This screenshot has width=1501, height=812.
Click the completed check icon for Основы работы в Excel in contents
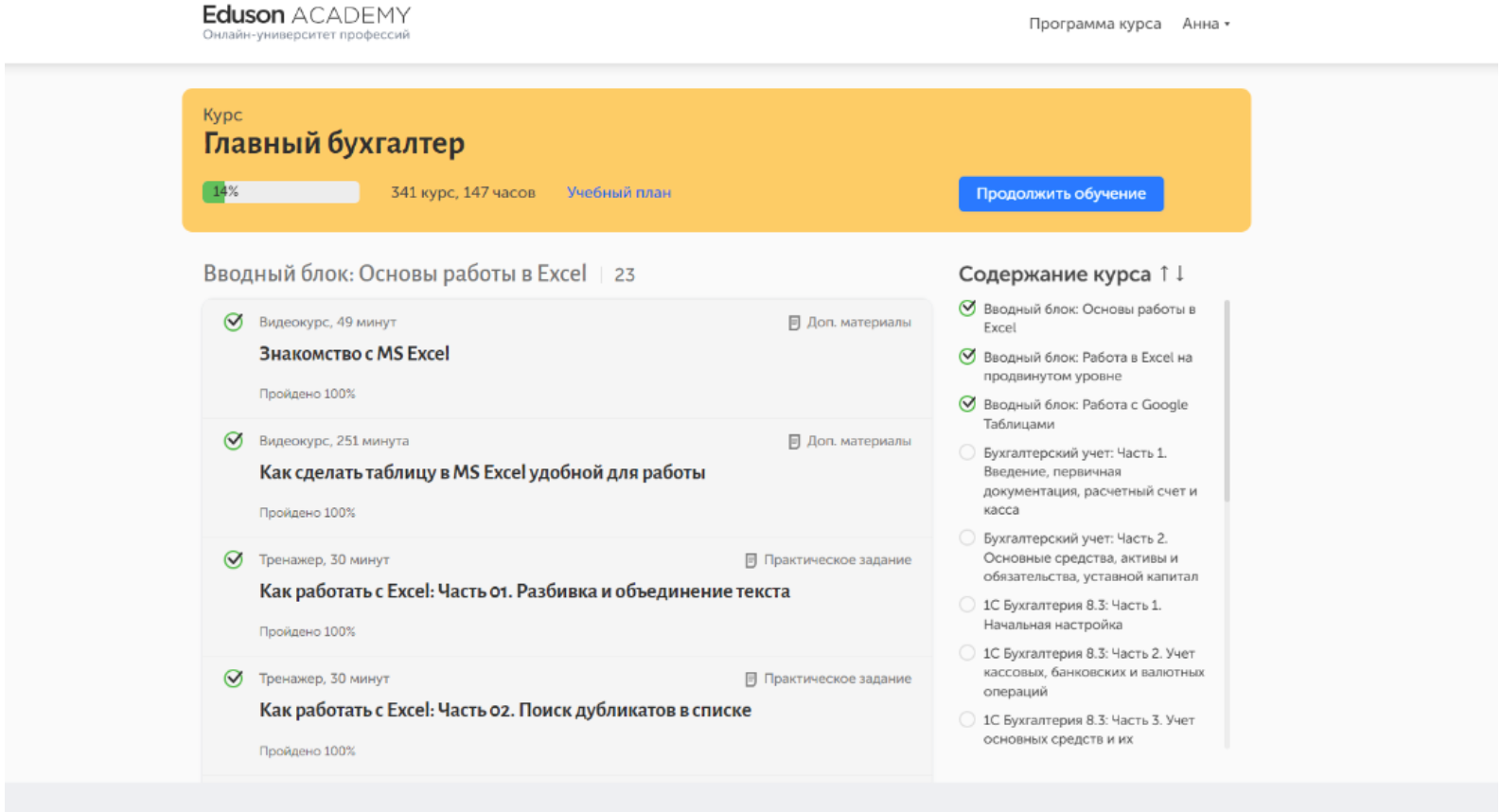pos(967,309)
